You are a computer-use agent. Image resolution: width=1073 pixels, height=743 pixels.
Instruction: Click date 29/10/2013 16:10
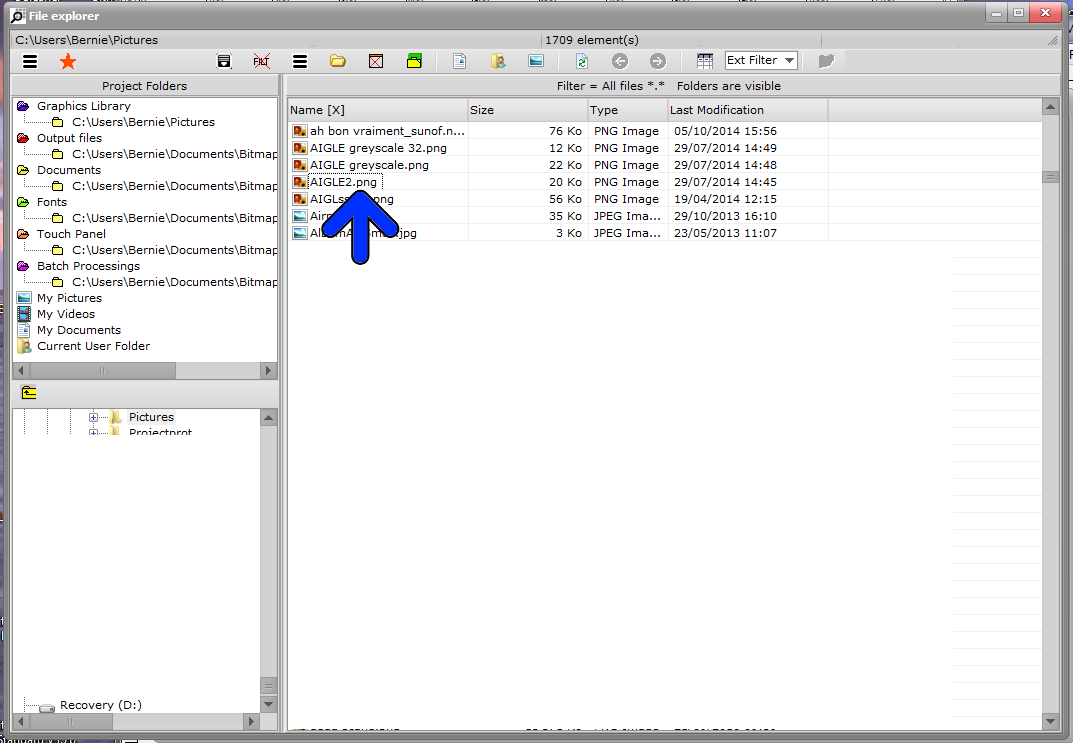725,216
